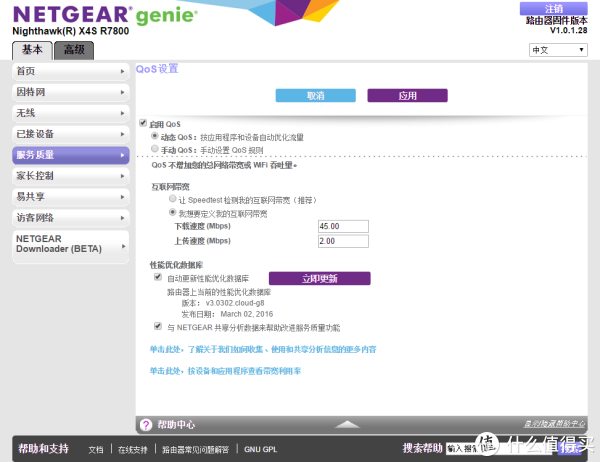Click the 应用 apply button
Image resolution: width=600 pixels, height=462 pixels.
click(x=408, y=96)
